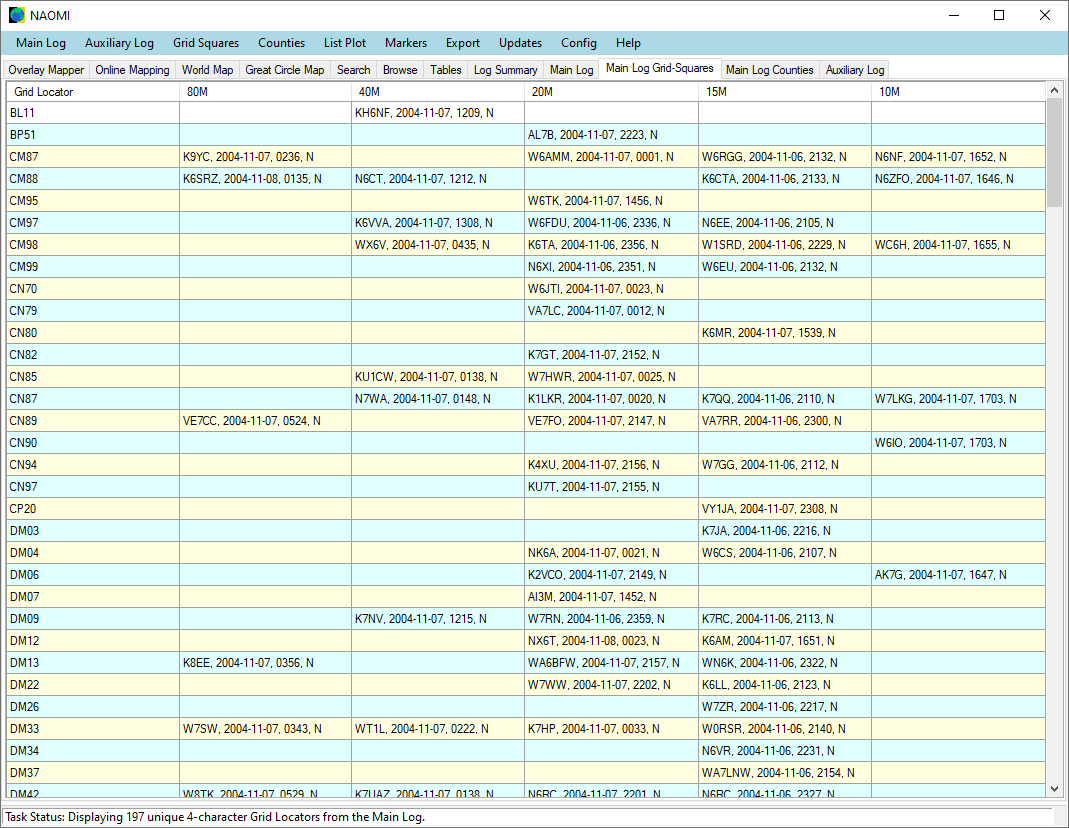
Task: Click the K6VVA 40M cell
Action: 438,223
